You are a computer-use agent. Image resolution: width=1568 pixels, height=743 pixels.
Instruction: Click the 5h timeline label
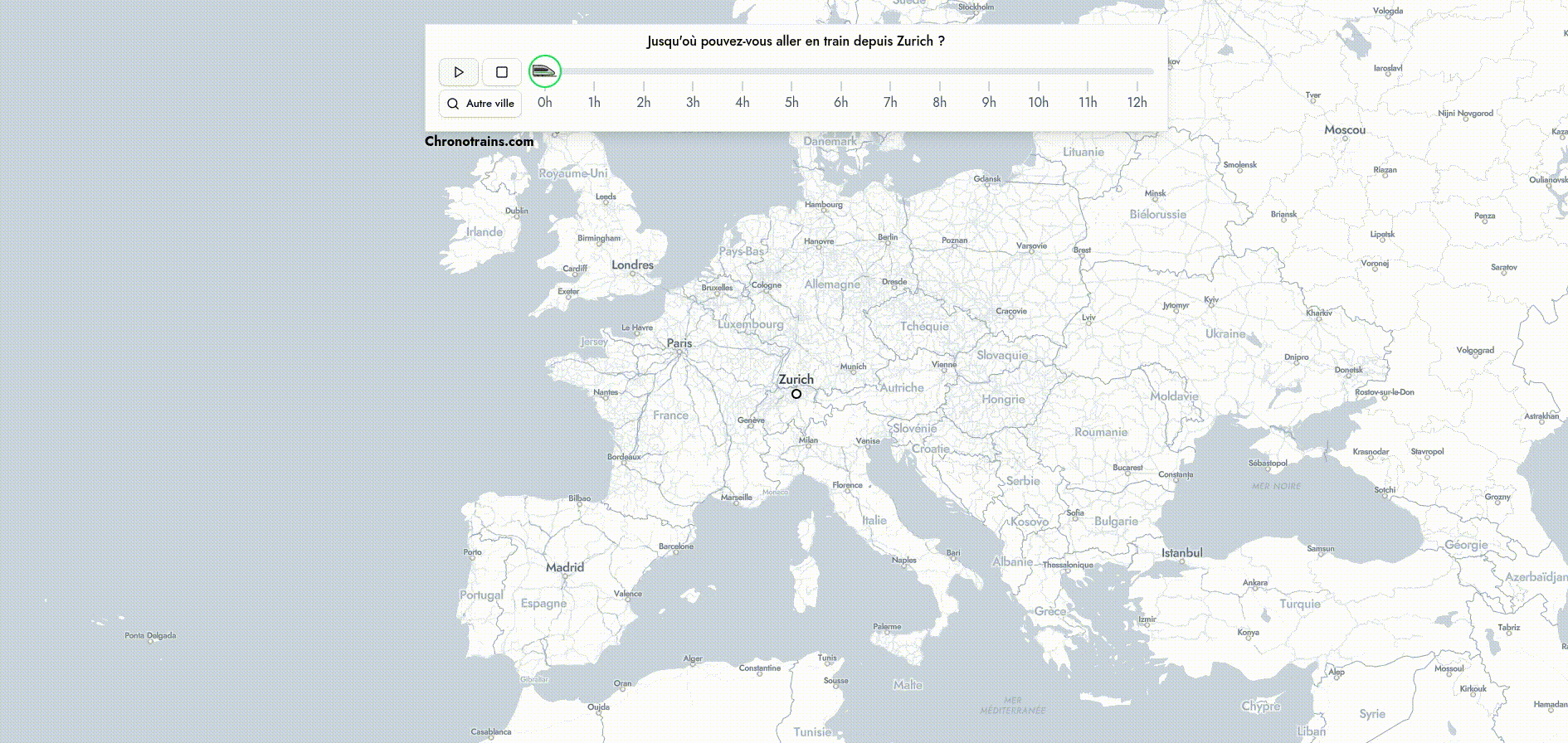pyautogui.click(x=791, y=102)
